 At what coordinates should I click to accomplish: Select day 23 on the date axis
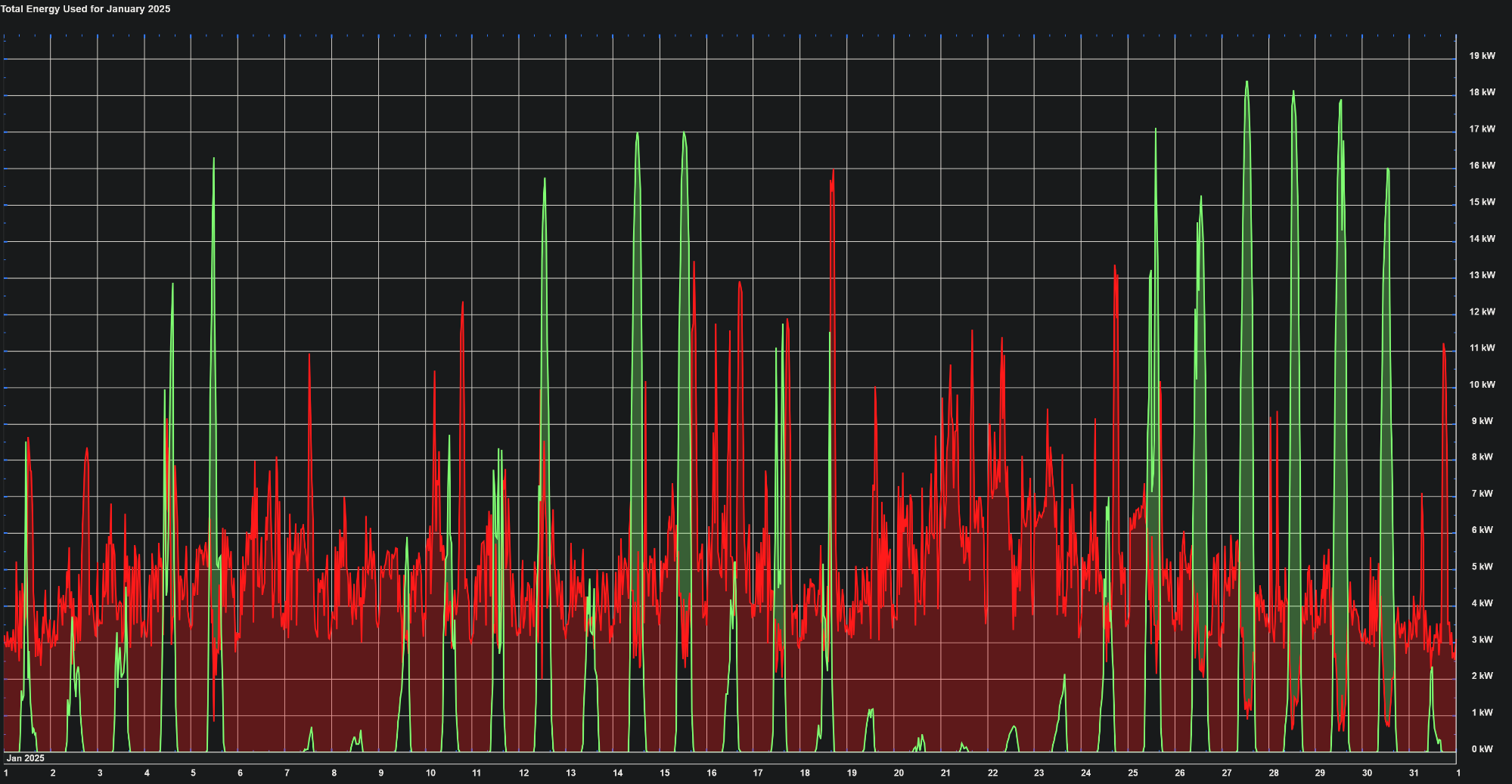tap(1039, 773)
